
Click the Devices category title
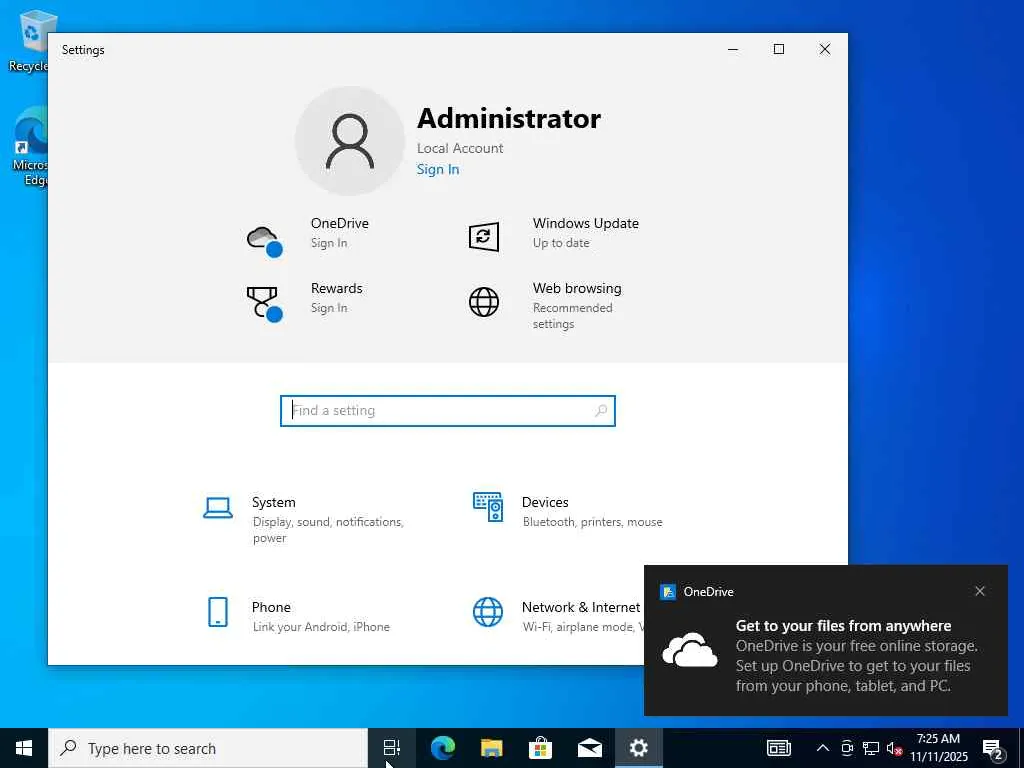(545, 502)
